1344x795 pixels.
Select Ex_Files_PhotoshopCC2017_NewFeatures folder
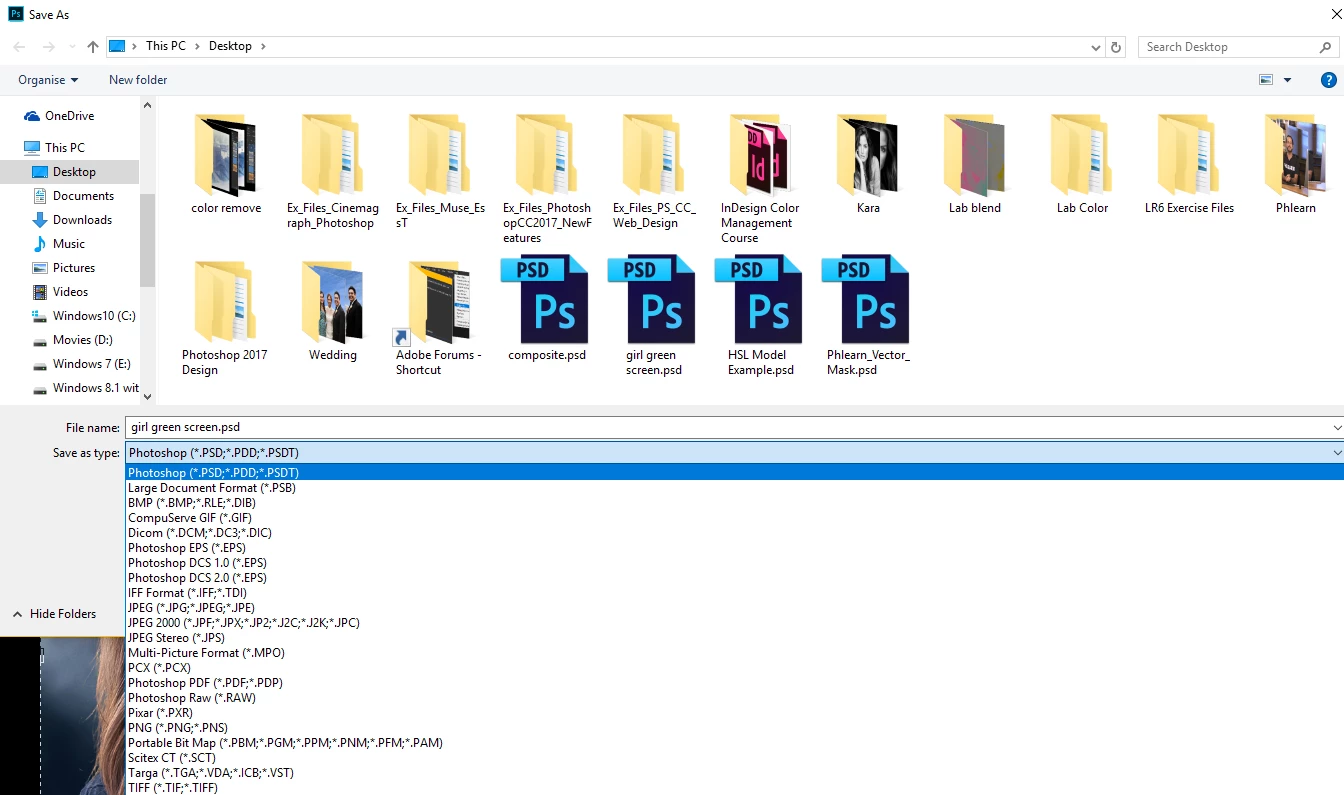[547, 179]
